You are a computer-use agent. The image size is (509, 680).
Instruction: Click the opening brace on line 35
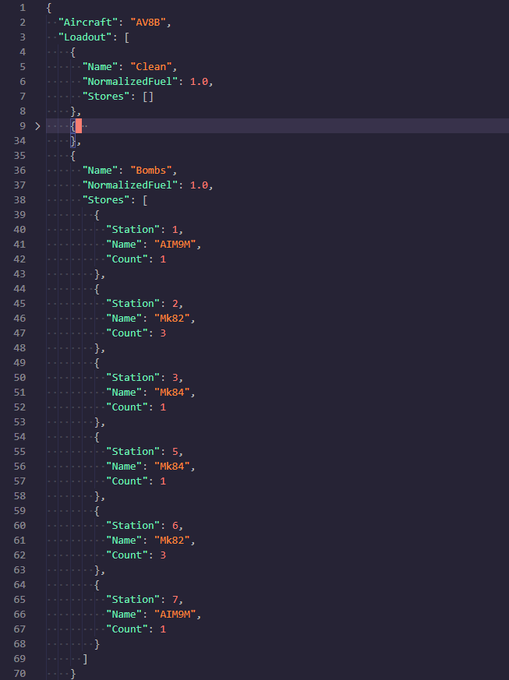coord(73,156)
